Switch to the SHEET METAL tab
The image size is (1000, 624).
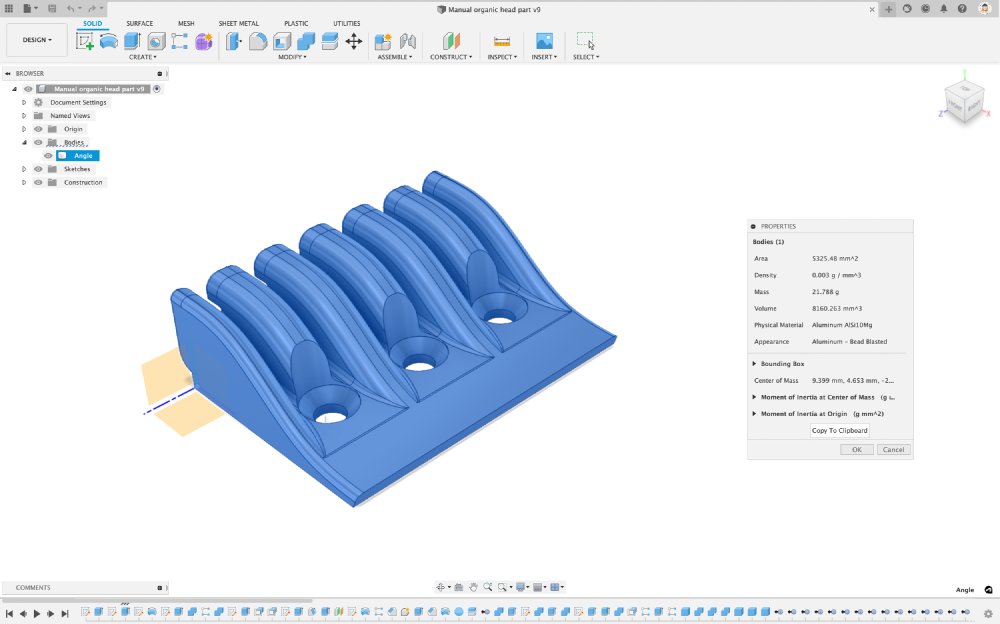tap(239, 23)
